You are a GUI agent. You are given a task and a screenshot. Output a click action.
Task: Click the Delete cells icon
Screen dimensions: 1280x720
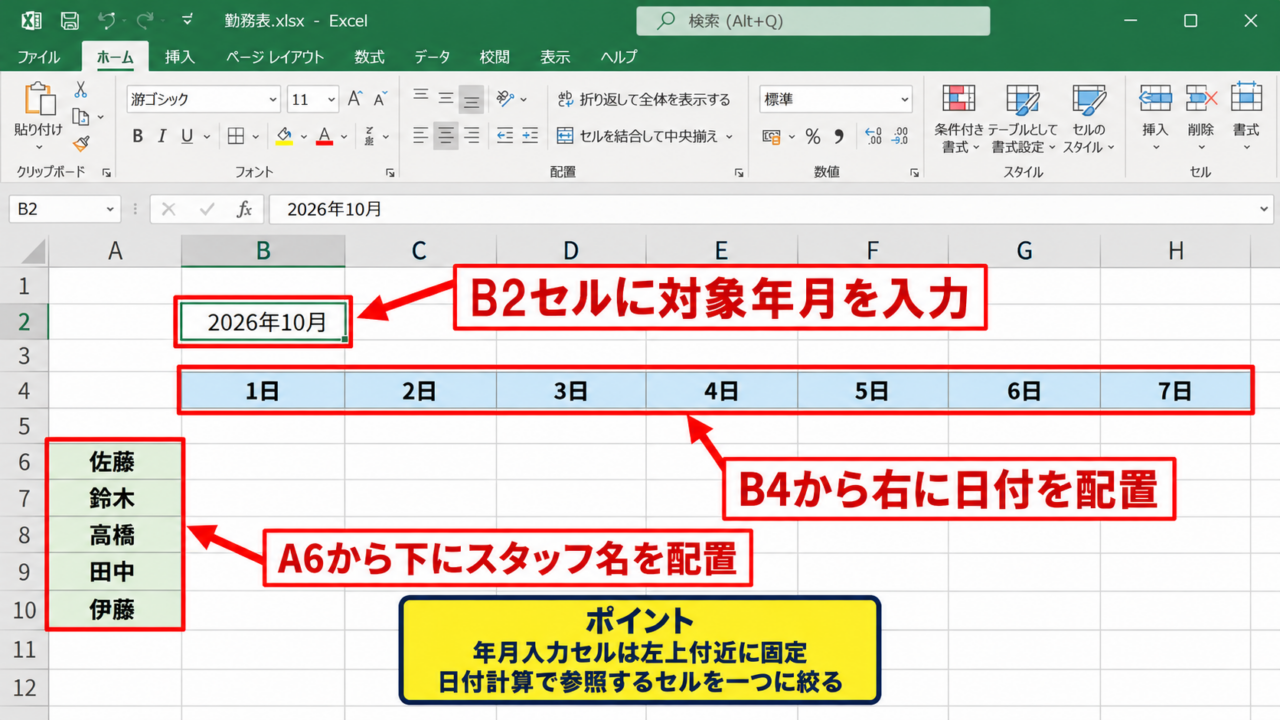(x=1201, y=98)
